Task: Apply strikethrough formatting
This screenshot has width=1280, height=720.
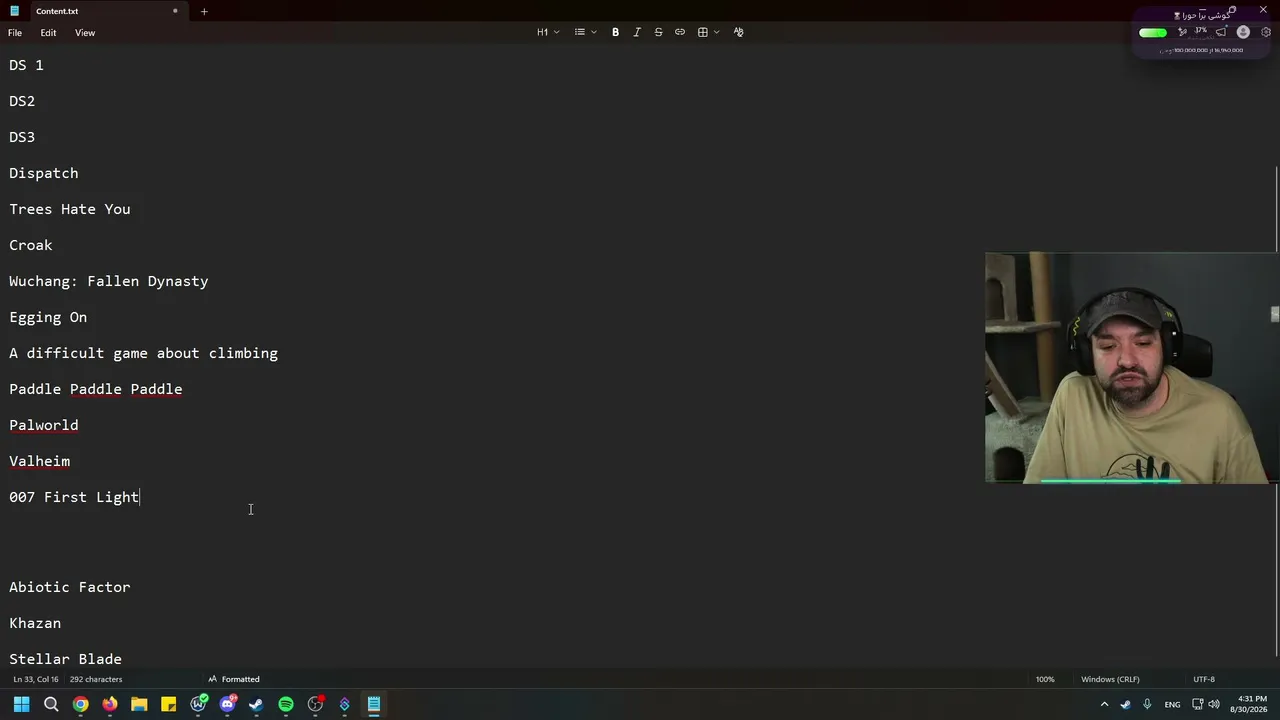Action: (x=658, y=32)
